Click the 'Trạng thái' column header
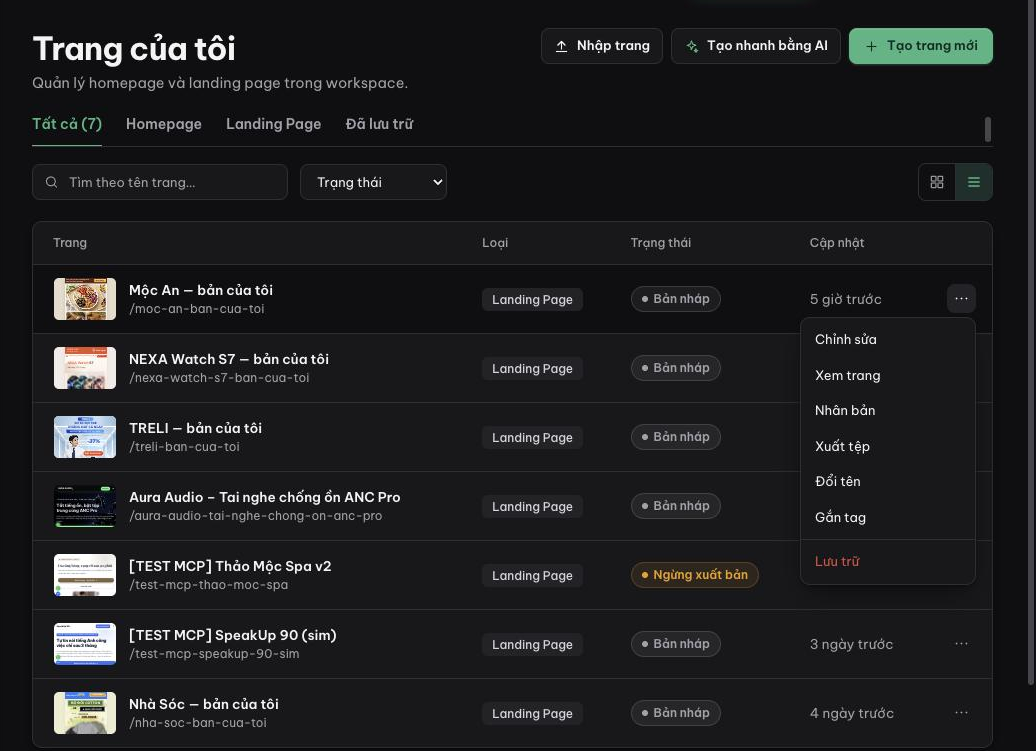 click(661, 242)
